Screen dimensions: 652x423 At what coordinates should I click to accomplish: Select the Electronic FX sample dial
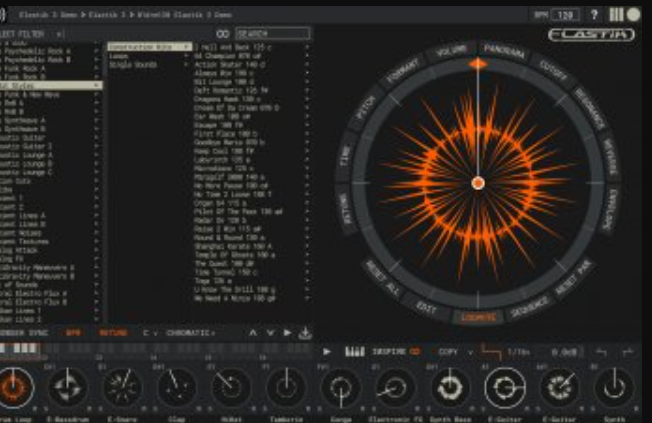395,387
